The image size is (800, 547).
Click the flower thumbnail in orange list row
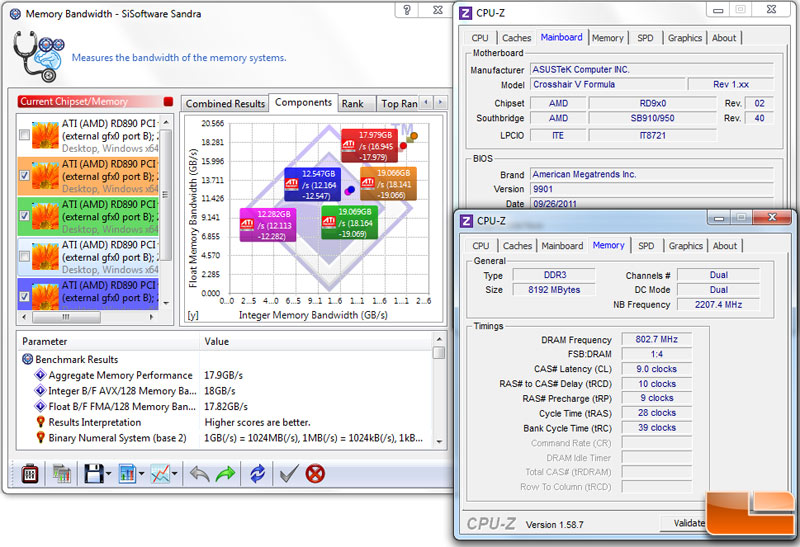(45, 177)
